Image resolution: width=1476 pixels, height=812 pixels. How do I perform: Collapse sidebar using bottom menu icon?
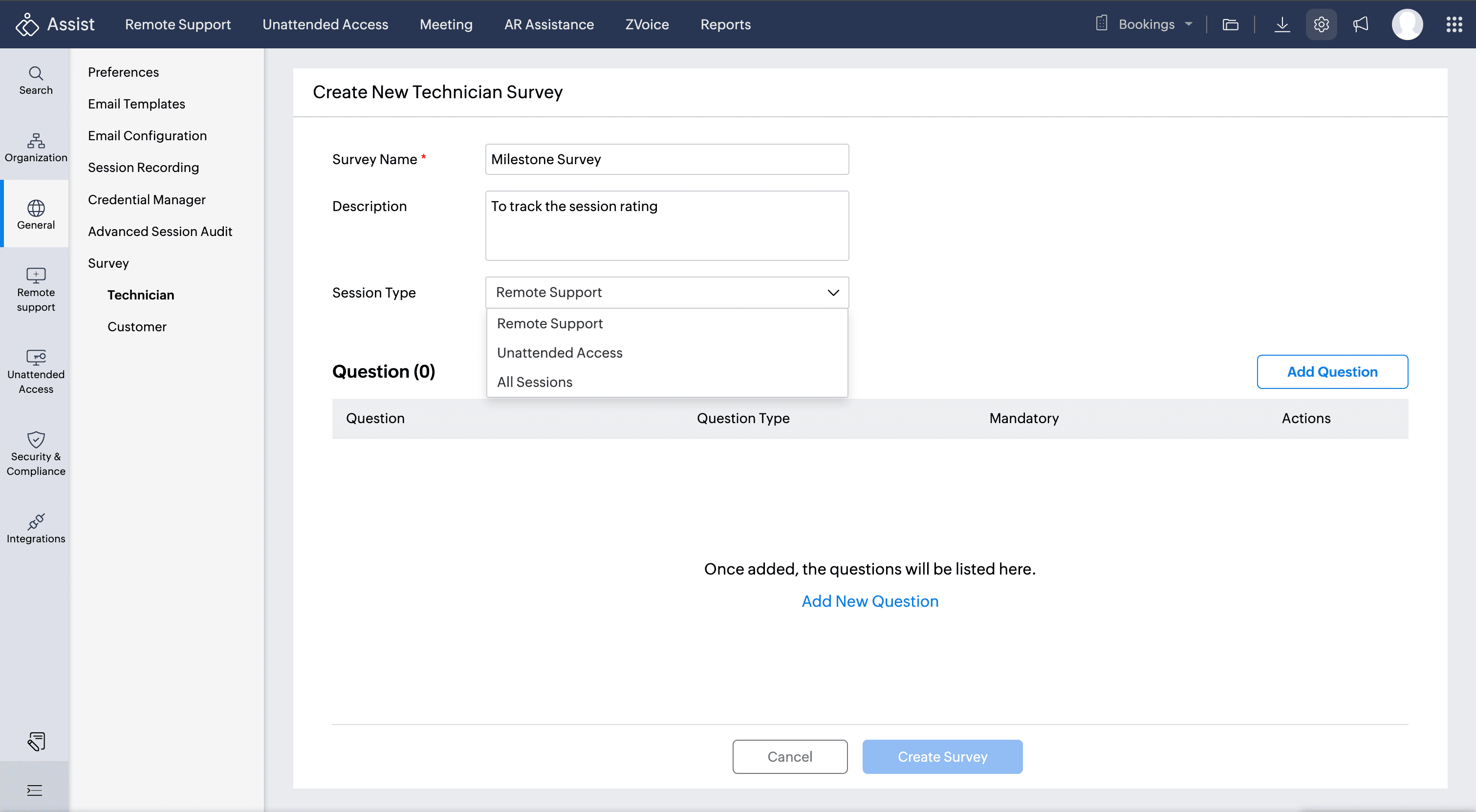point(34,790)
